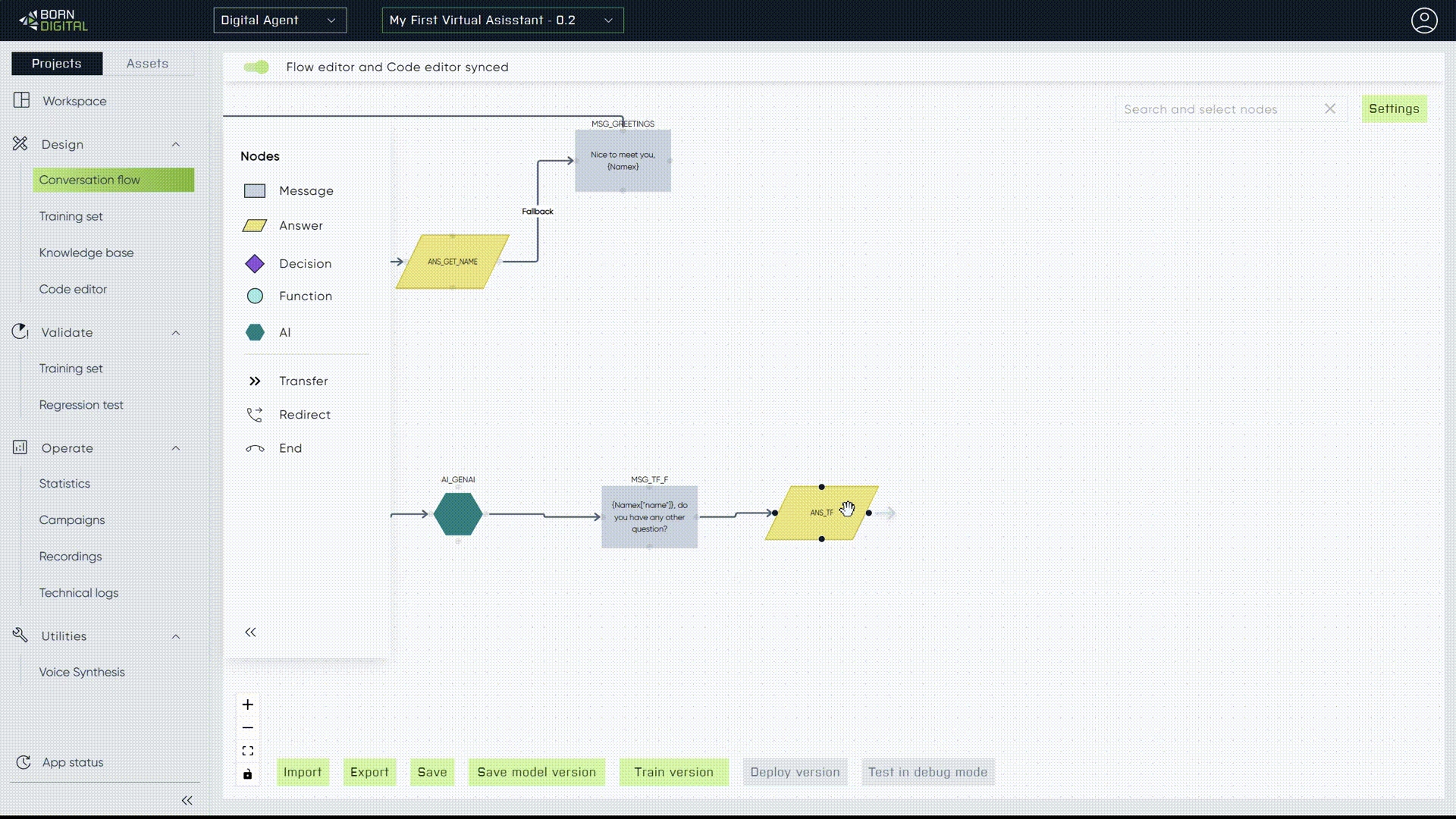Zoom in with the plus icon
Screen dimensions: 1456x819
(x=248, y=704)
